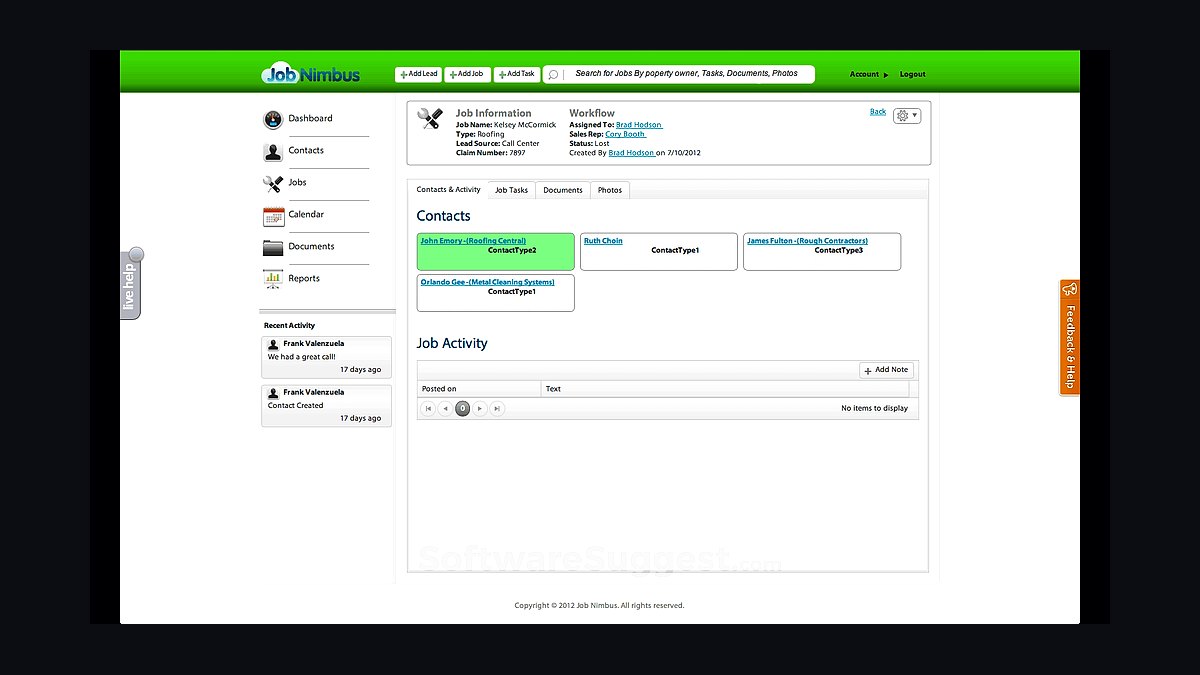Click the search magnifier icon
This screenshot has height=675, width=1200.
553,74
